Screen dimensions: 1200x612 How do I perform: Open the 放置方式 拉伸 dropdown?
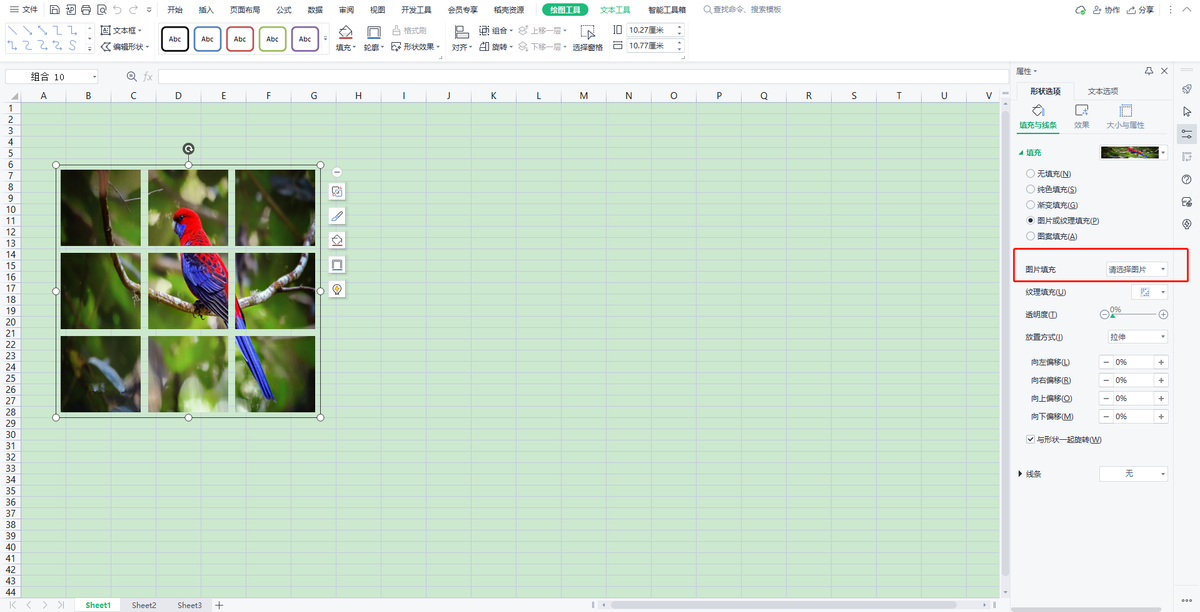[x=1137, y=337]
